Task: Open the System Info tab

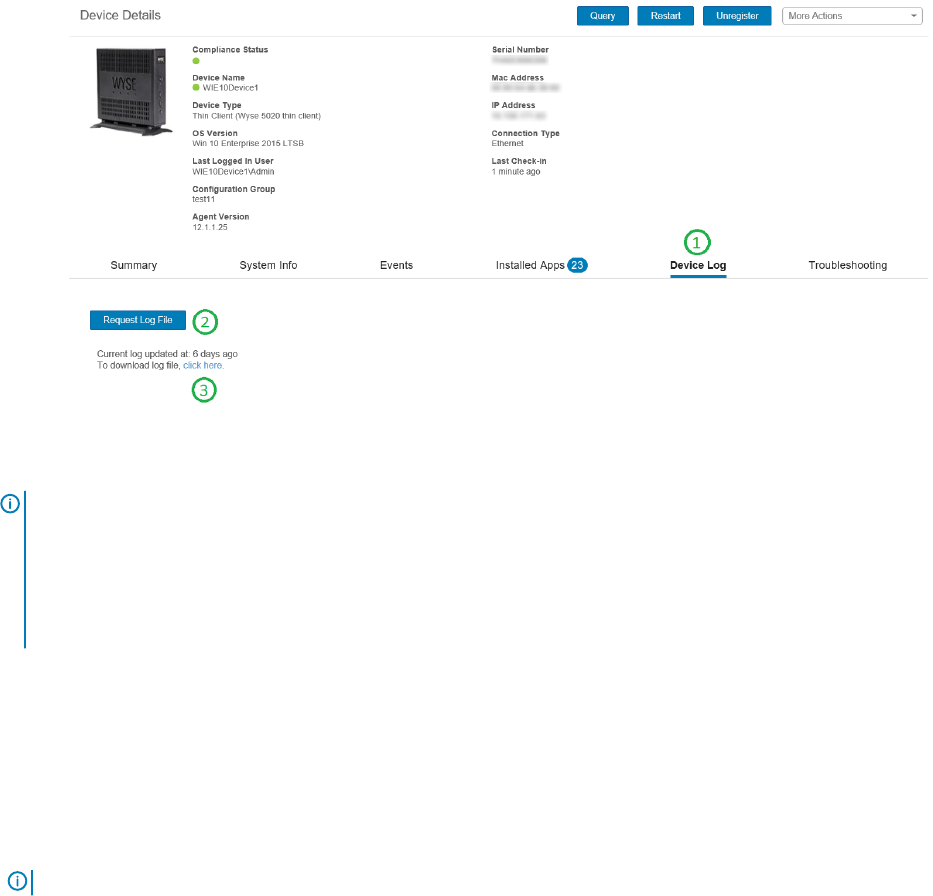Action: click(268, 265)
